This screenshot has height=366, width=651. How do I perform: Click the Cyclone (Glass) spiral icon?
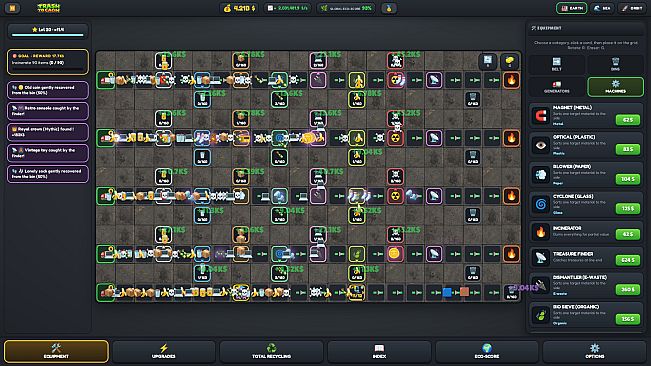(541, 204)
